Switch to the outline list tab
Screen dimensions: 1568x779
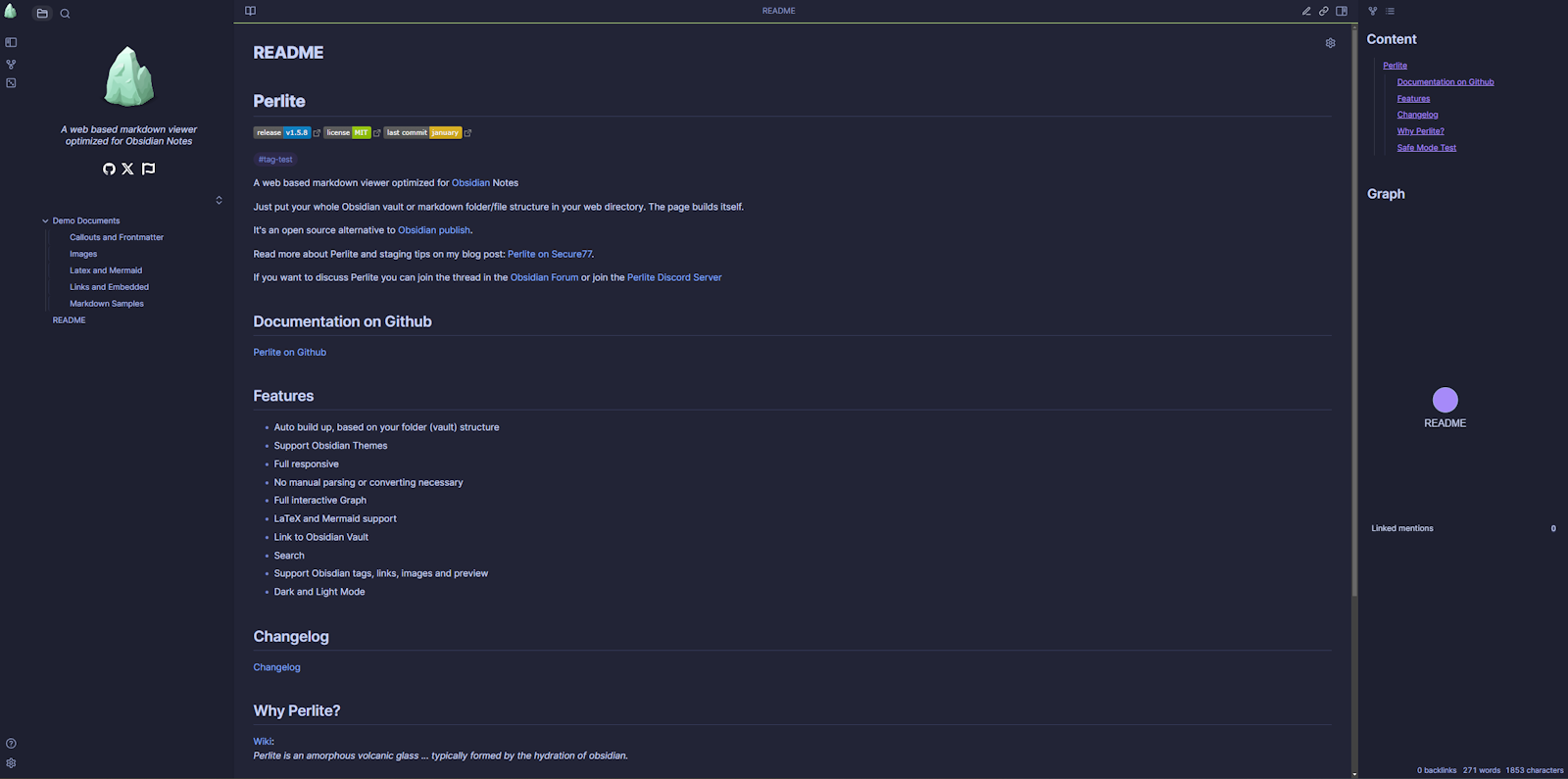[1390, 12]
